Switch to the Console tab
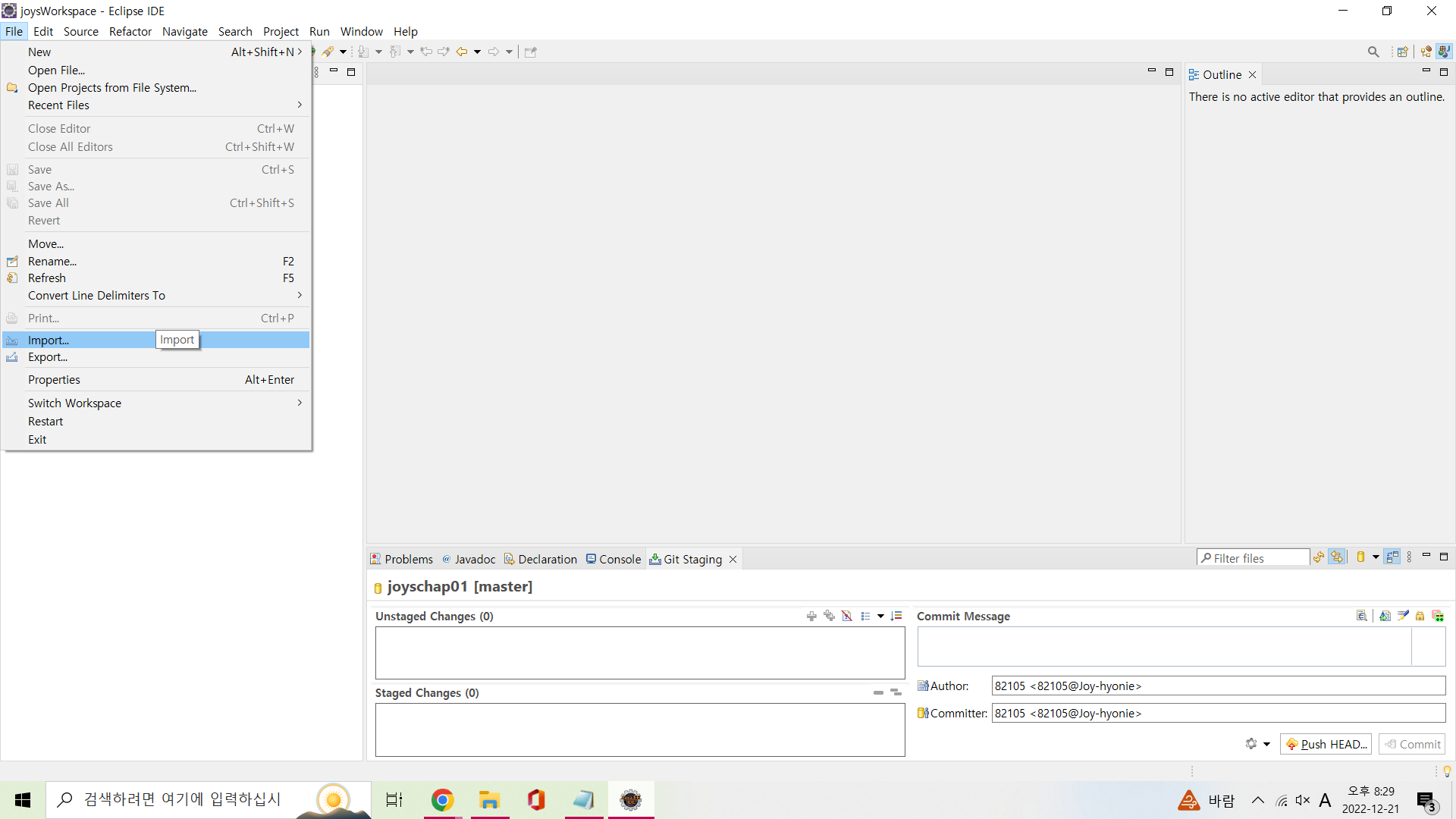 click(x=613, y=559)
